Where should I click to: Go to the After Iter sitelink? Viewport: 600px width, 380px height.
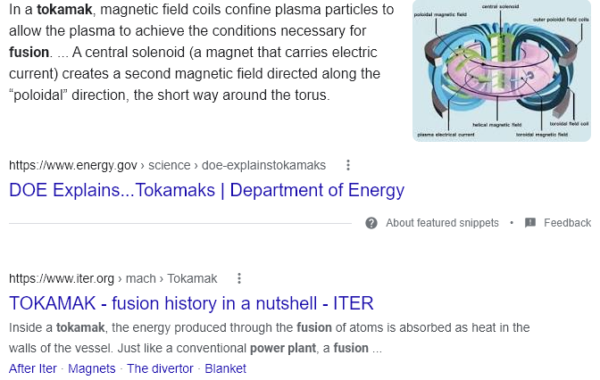tap(33, 369)
